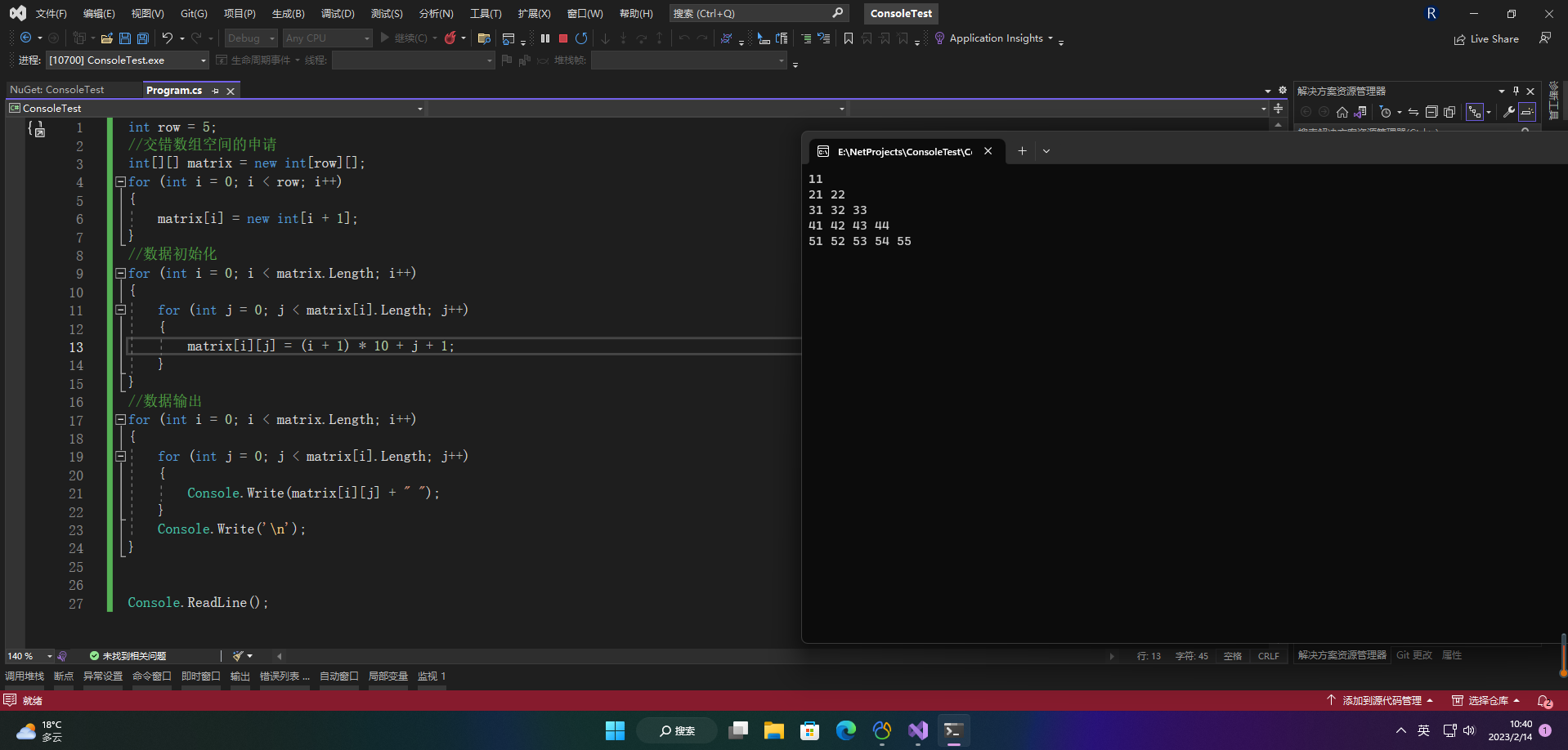Open the process dropdown showing ConsoleTest.exe

pyautogui.click(x=128, y=60)
